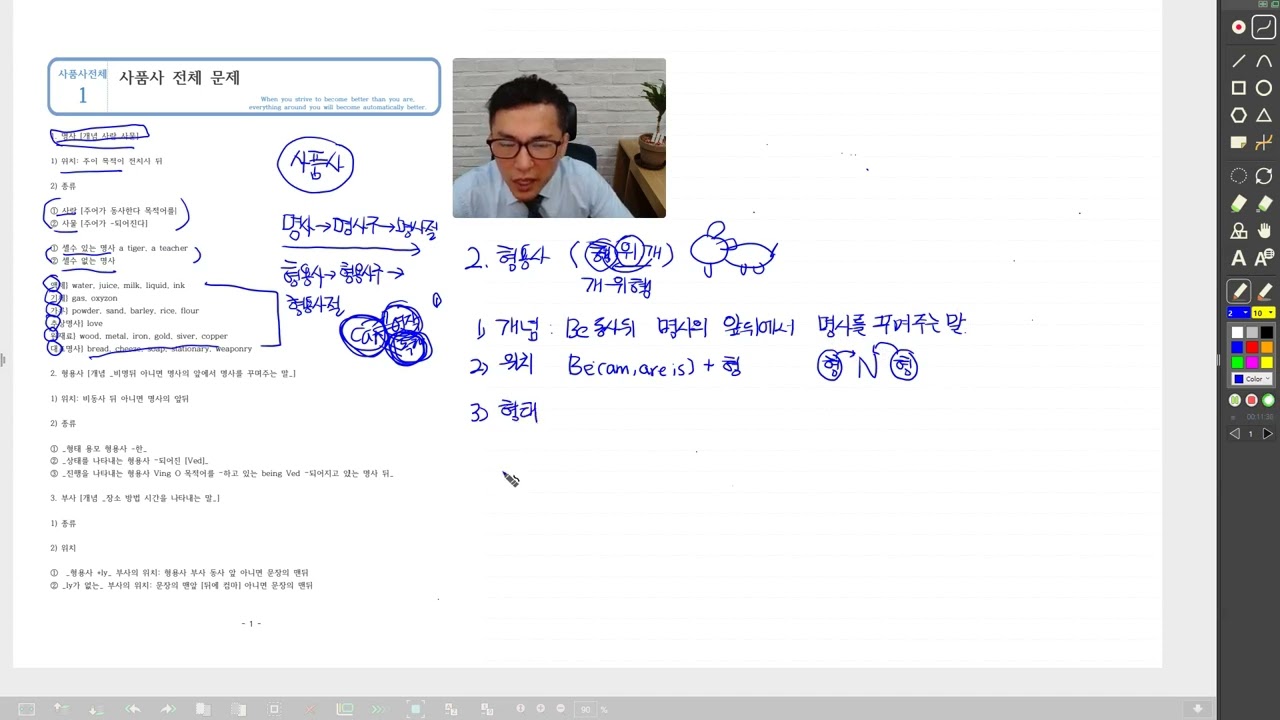
Task: Click the rotate/refresh circular arrow tool
Action: (x=1264, y=176)
